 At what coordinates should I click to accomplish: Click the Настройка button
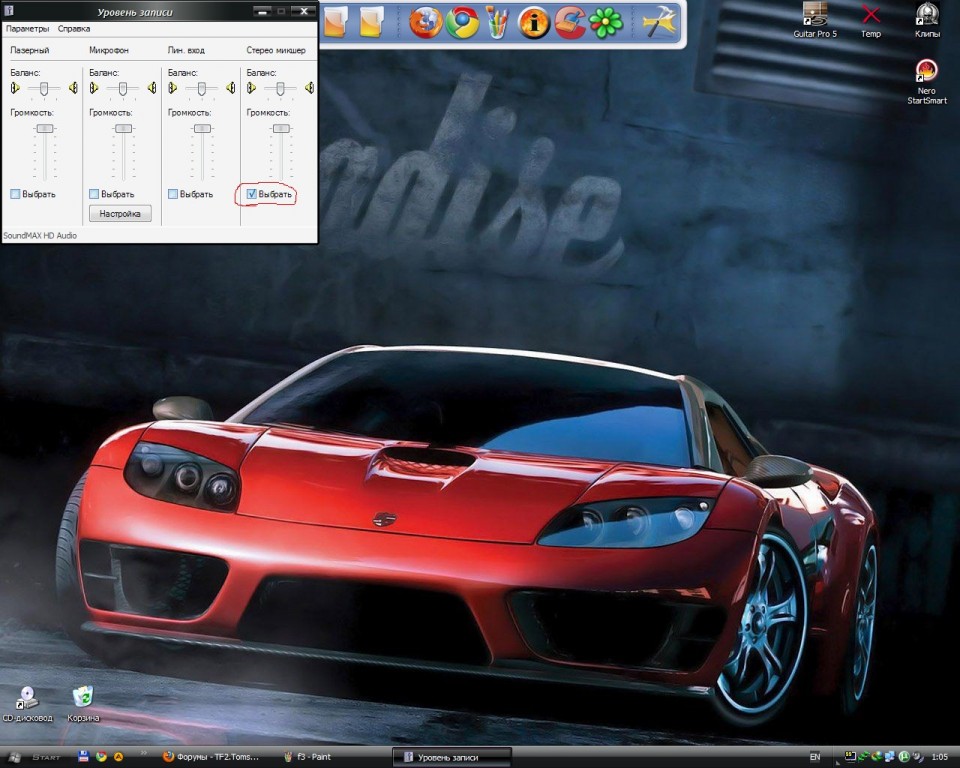(x=120, y=213)
